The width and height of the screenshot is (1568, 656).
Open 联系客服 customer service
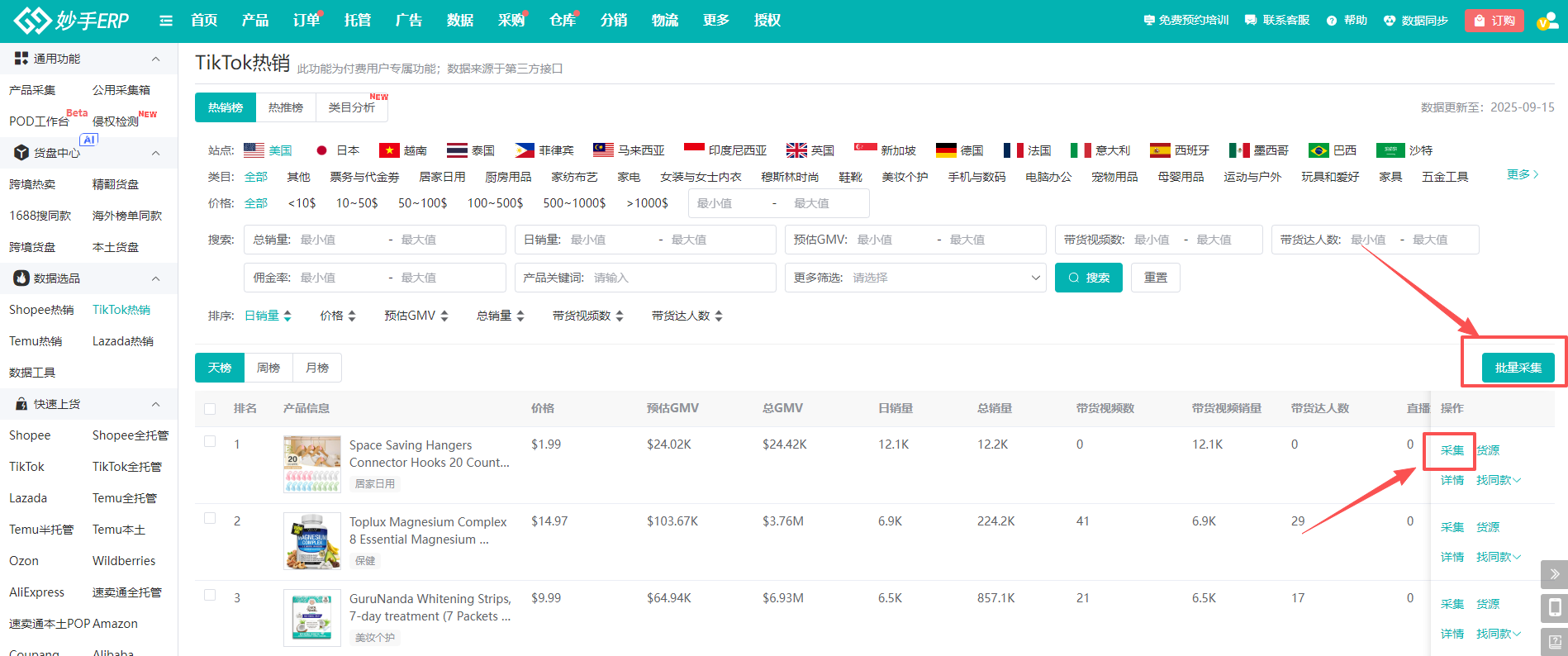point(1277,21)
